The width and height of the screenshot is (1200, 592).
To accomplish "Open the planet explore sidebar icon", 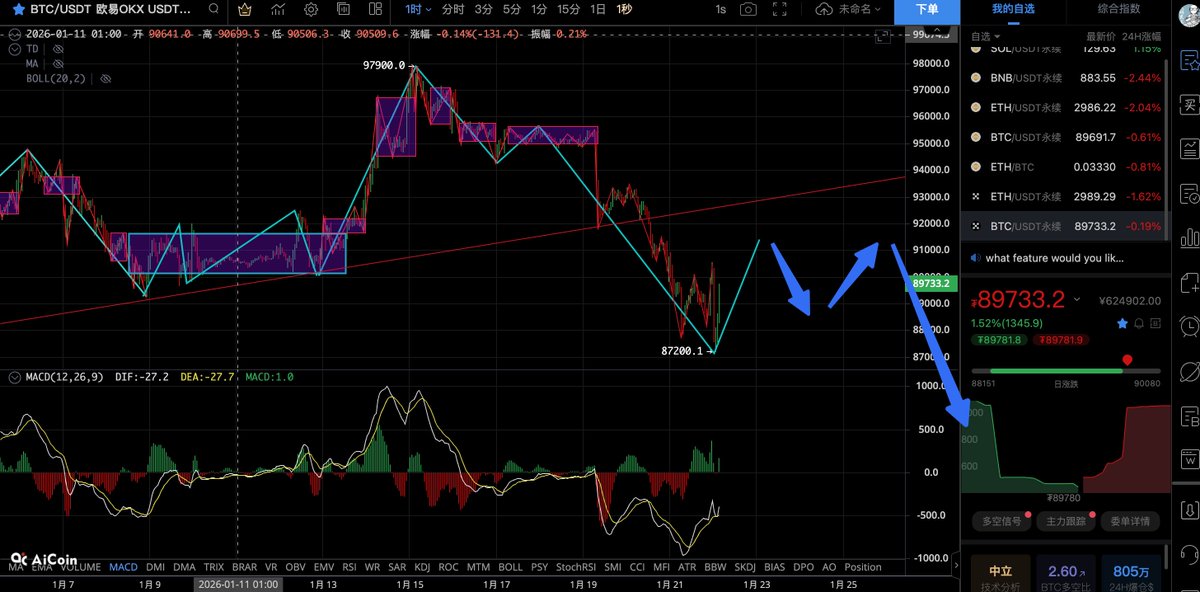I will point(1189,371).
